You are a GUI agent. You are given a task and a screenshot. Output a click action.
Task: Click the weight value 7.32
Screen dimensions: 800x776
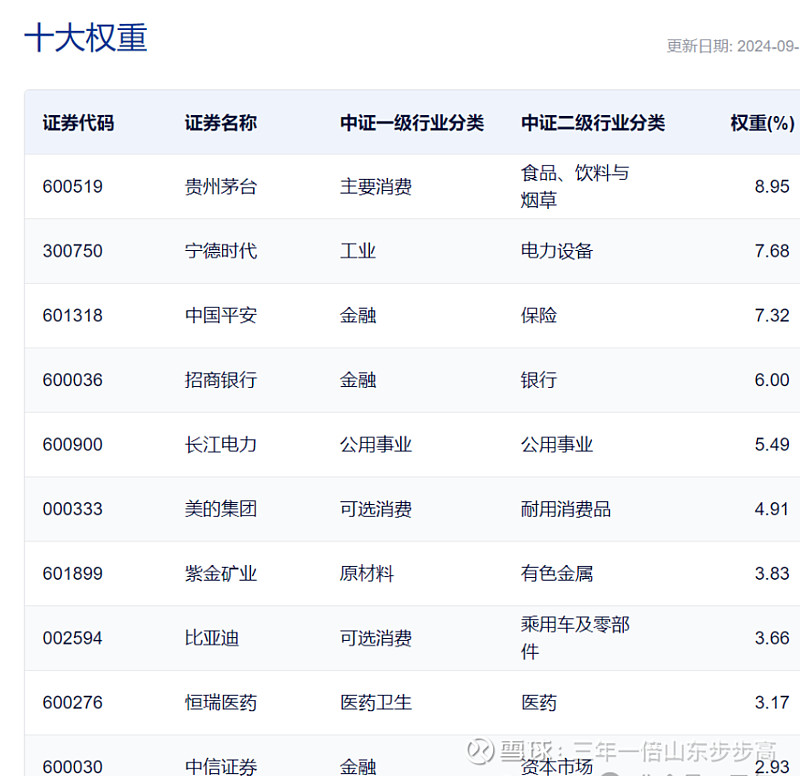pyautogui.click(x=772, y=316)
